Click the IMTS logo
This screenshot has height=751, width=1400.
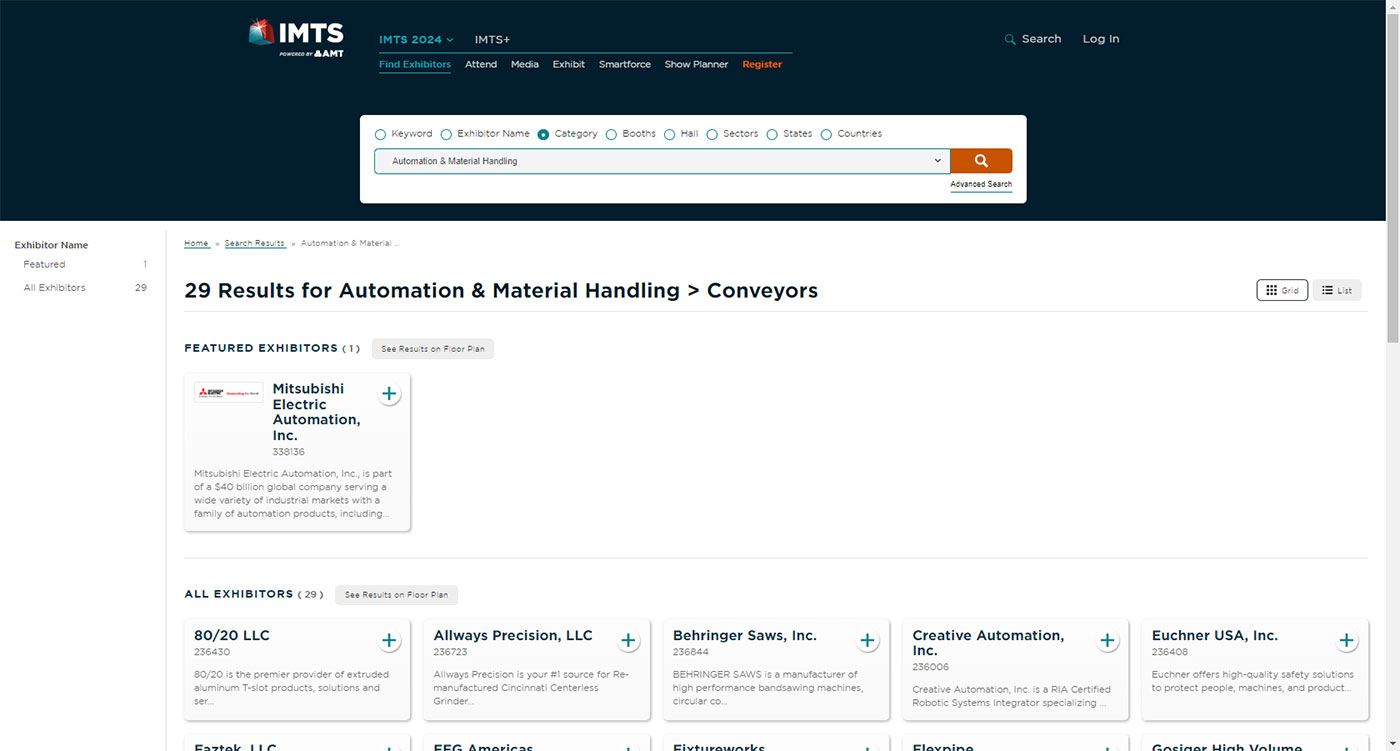296,38
